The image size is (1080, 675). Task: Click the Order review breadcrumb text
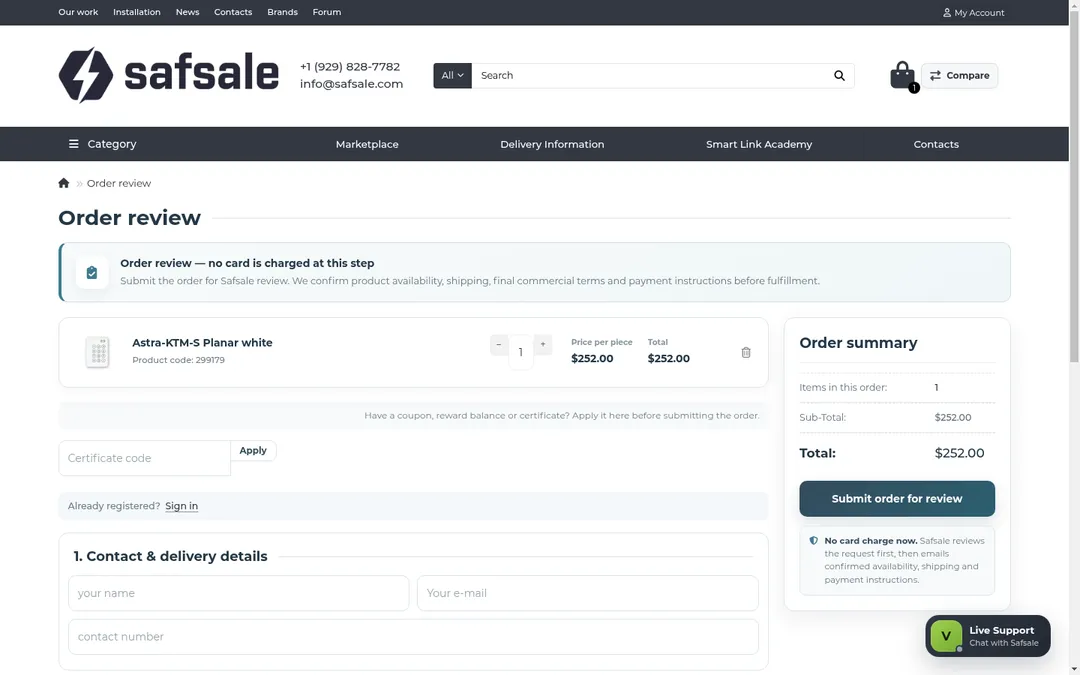pos(118,183)
